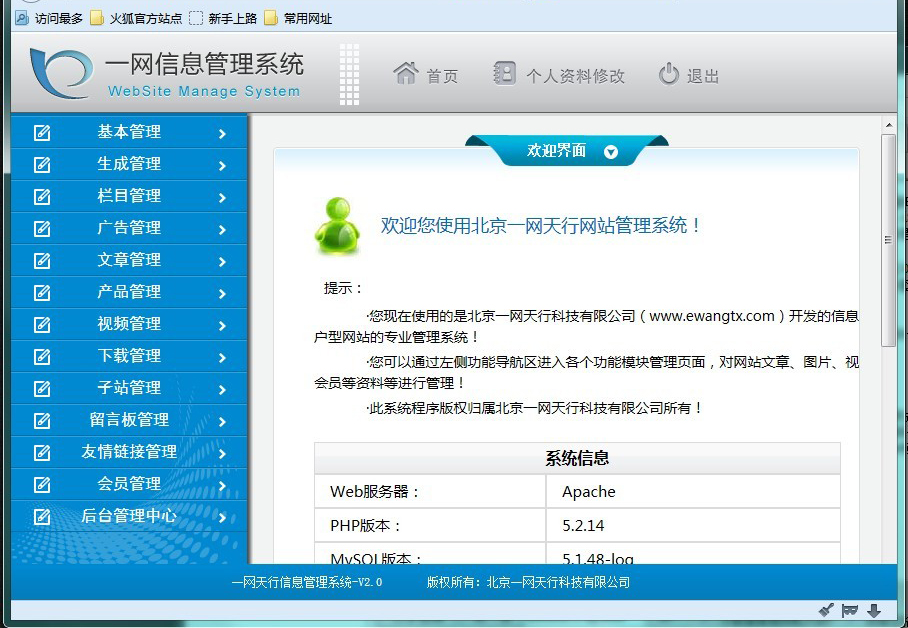This screenshot has width=908, height=628.
Task: Click the brush theme icon in the status bar
Action: 826,609
